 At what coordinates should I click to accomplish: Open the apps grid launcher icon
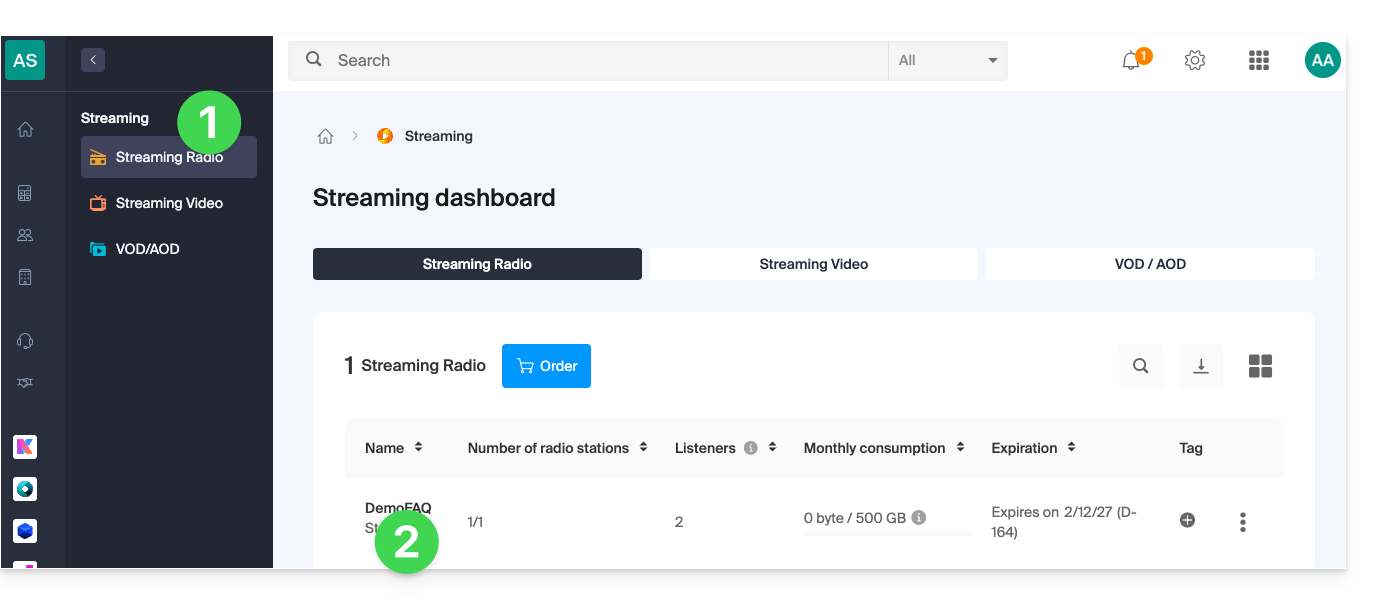[x=1259, y=61]
